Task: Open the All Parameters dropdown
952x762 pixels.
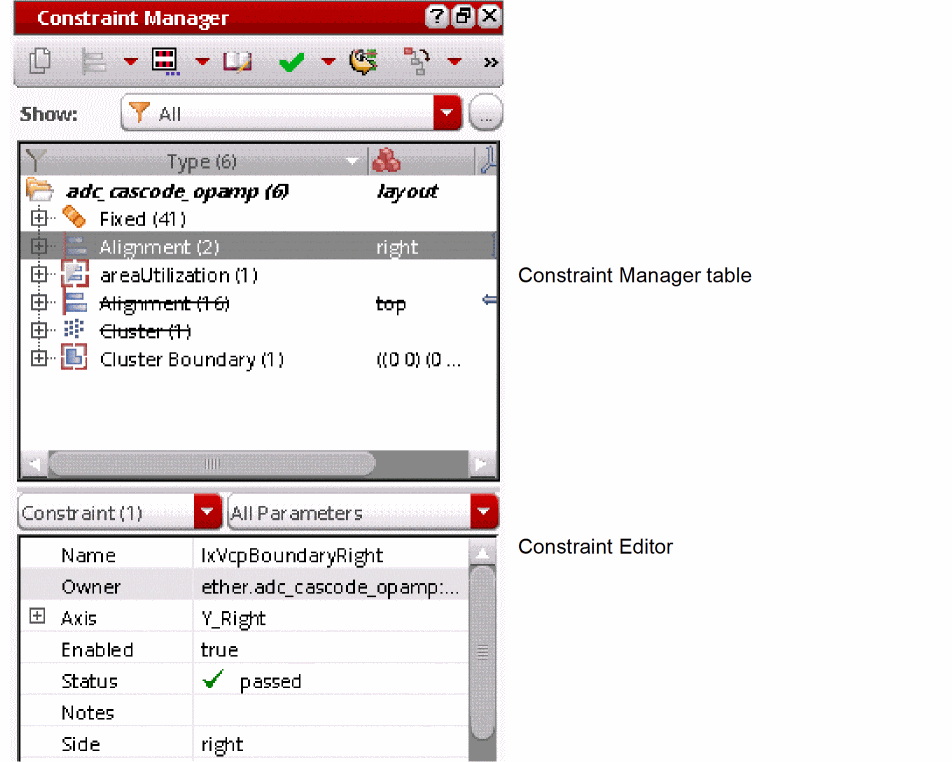Action: click(x=363, y=512)
